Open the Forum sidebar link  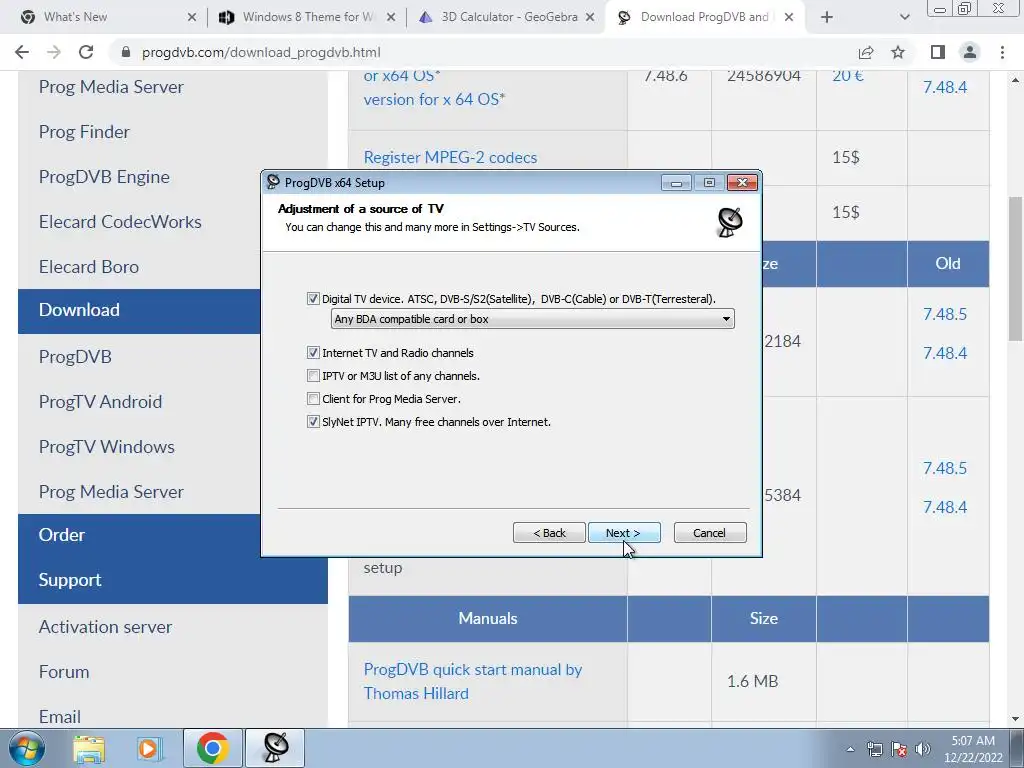coord(64,672)
